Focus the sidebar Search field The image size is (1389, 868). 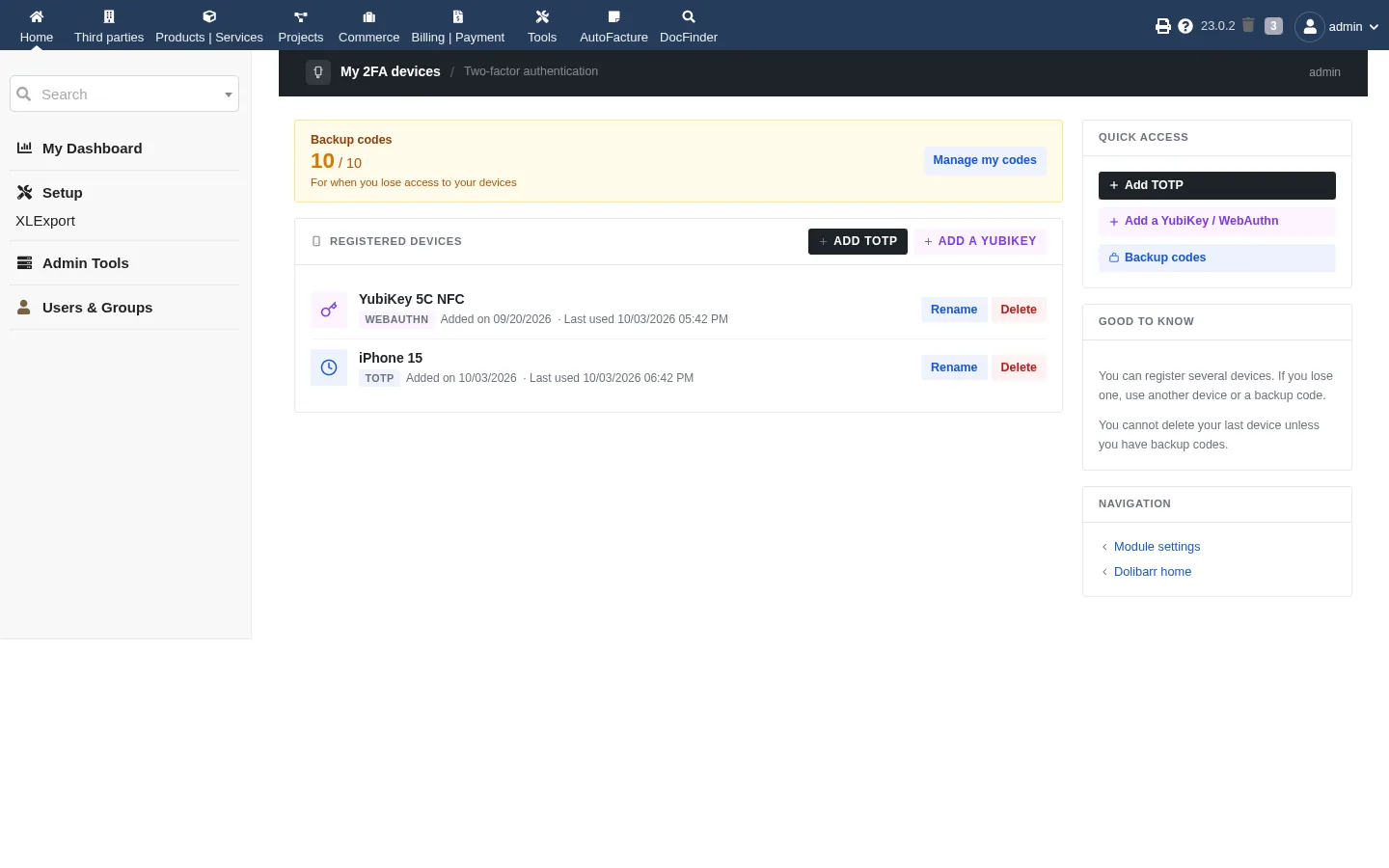(124, 95)
